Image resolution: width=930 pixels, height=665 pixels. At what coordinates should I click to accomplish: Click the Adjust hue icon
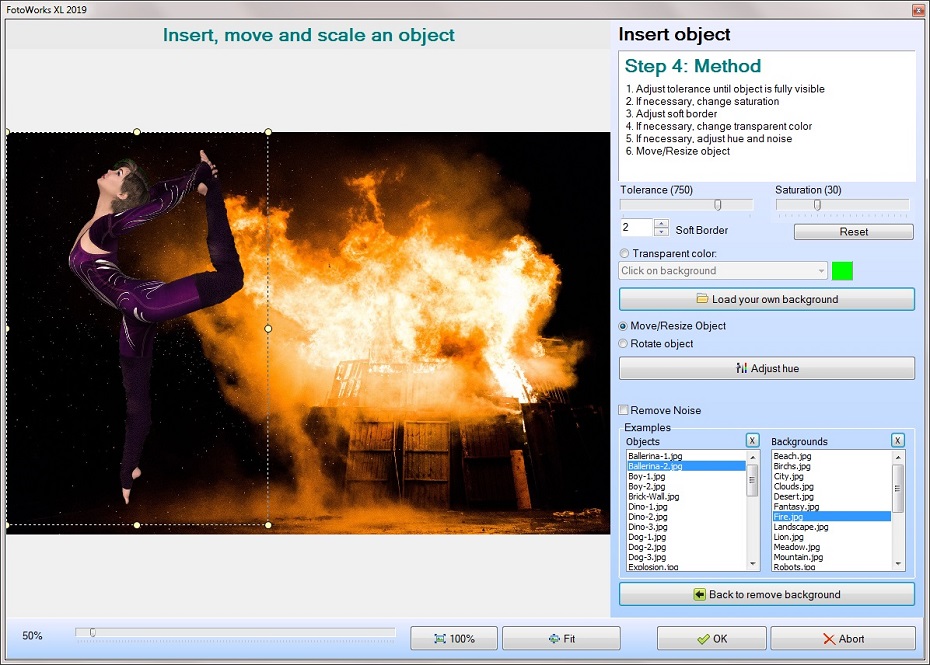pos(742,368)
